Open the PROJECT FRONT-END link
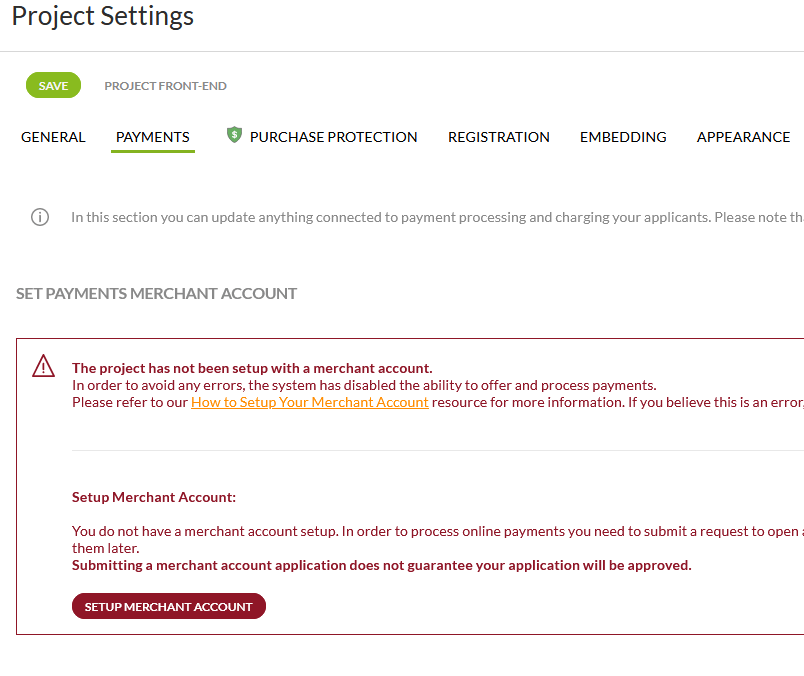Image resolution: width=804 pixels, height=676 pixels. (165, 86)
